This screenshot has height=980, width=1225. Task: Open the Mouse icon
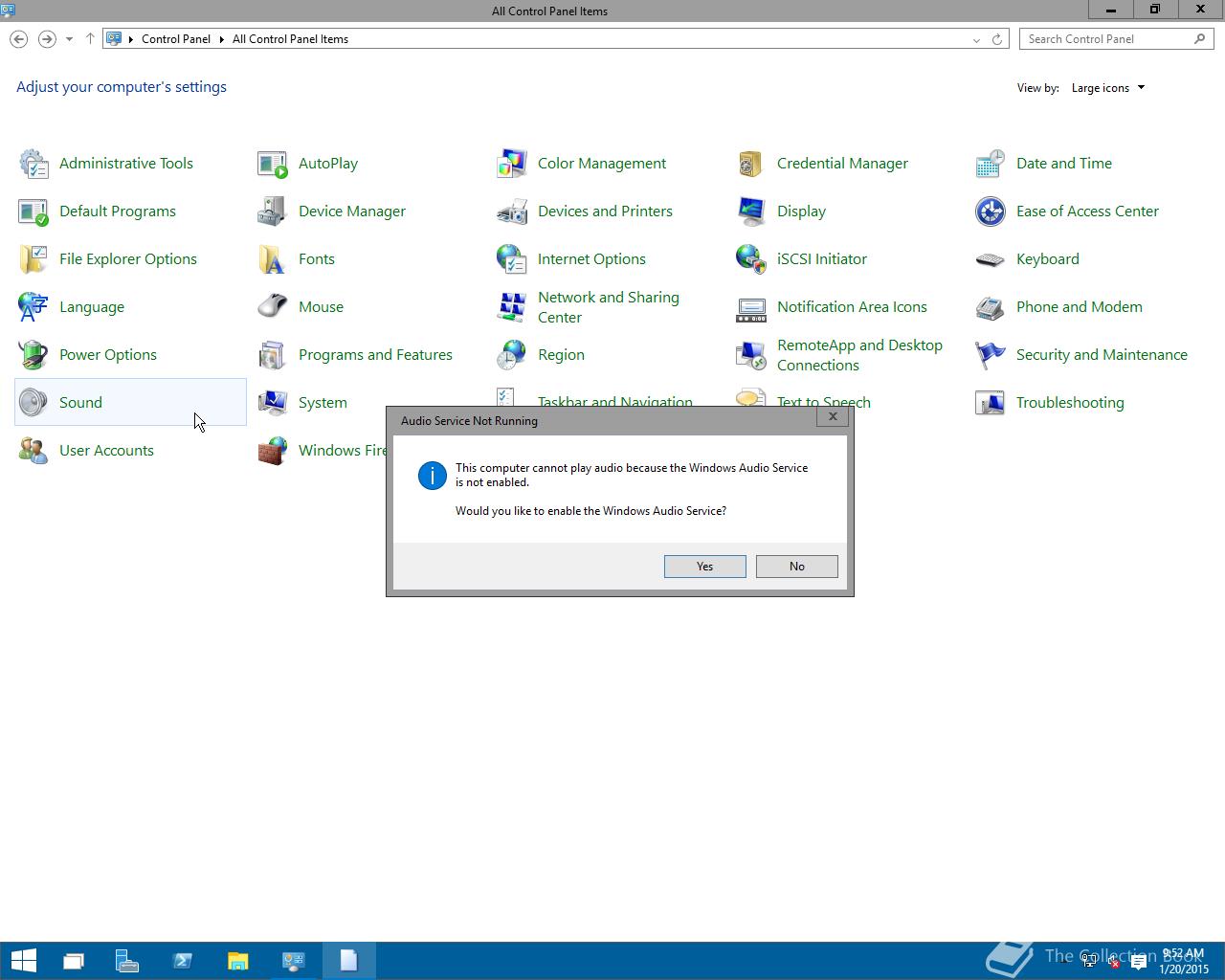coord(273,307)
